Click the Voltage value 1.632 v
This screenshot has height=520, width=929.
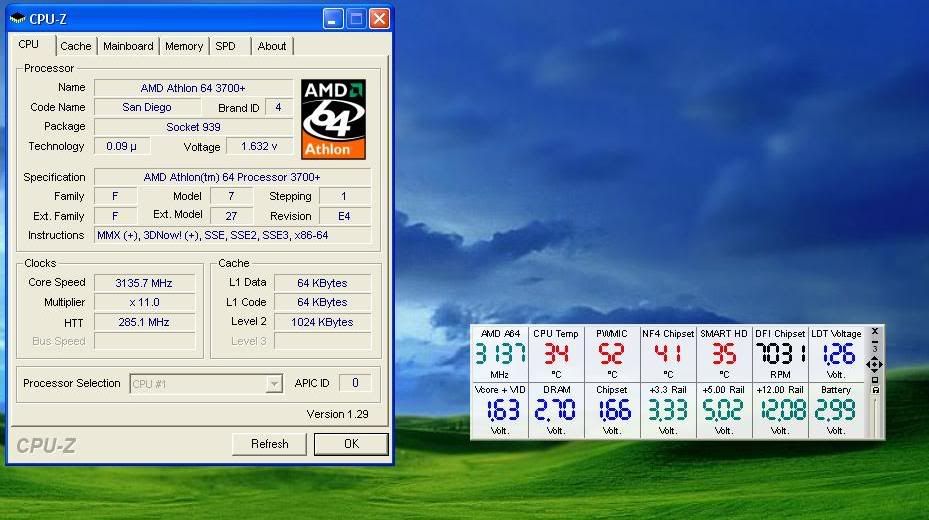point(259,146)
